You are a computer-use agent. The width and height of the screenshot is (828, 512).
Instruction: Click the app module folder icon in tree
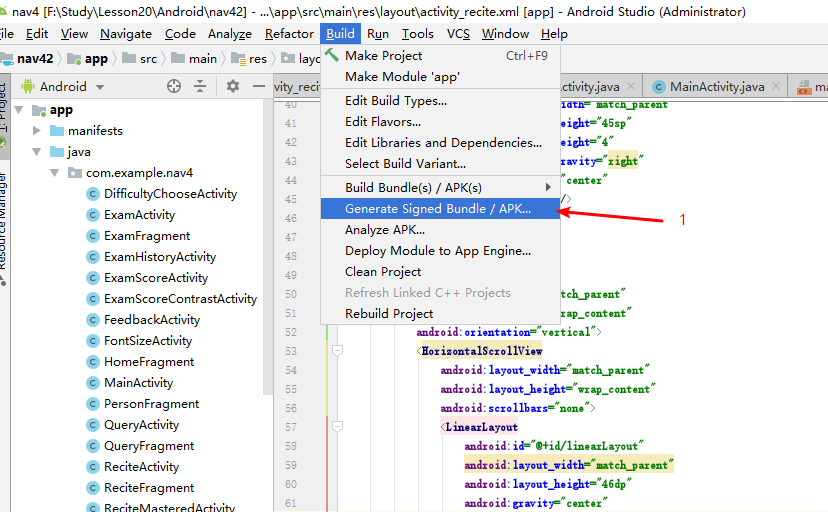(39, 110)
